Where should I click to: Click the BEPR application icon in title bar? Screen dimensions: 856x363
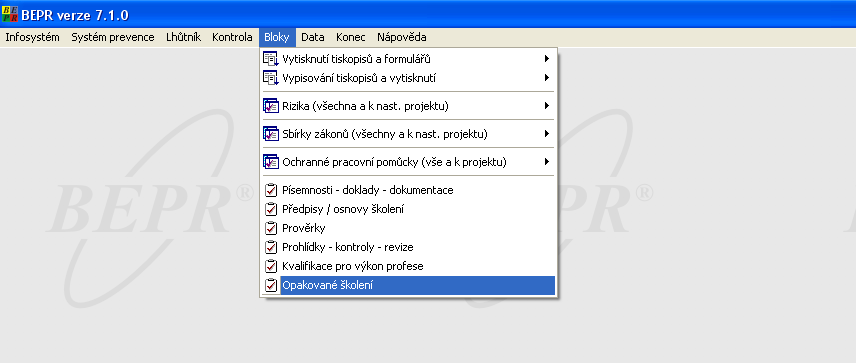coord(10,15)
